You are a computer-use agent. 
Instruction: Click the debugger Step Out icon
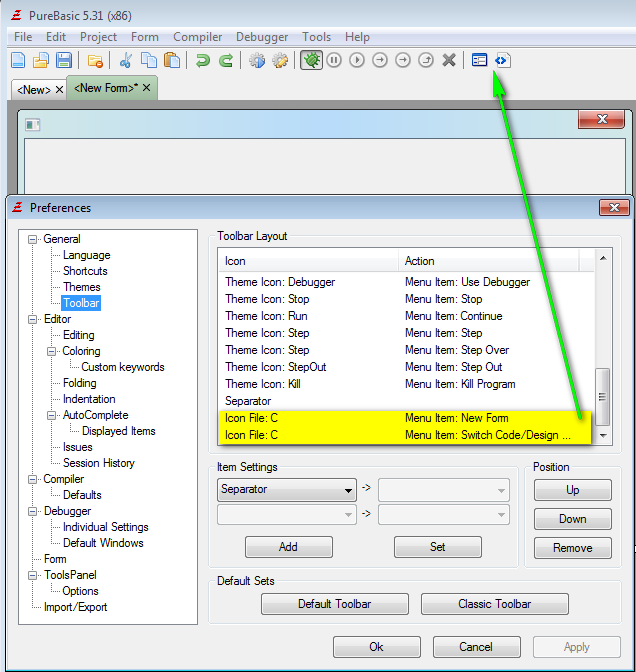coord(426,60)
